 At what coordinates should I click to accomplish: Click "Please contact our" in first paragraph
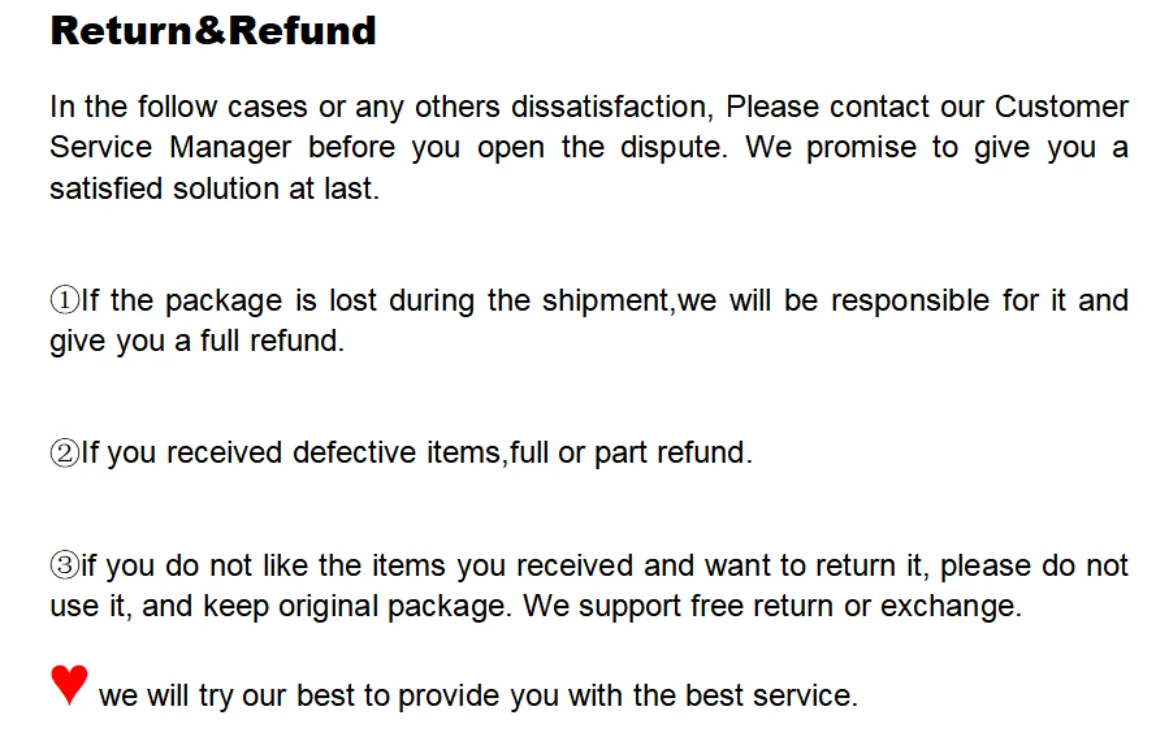pos(855,107)
